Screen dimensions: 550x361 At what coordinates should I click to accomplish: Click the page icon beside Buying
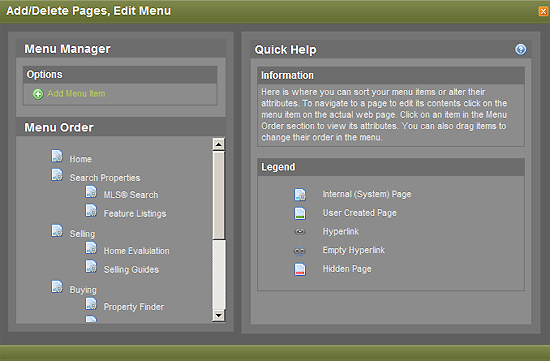[57, 286]
